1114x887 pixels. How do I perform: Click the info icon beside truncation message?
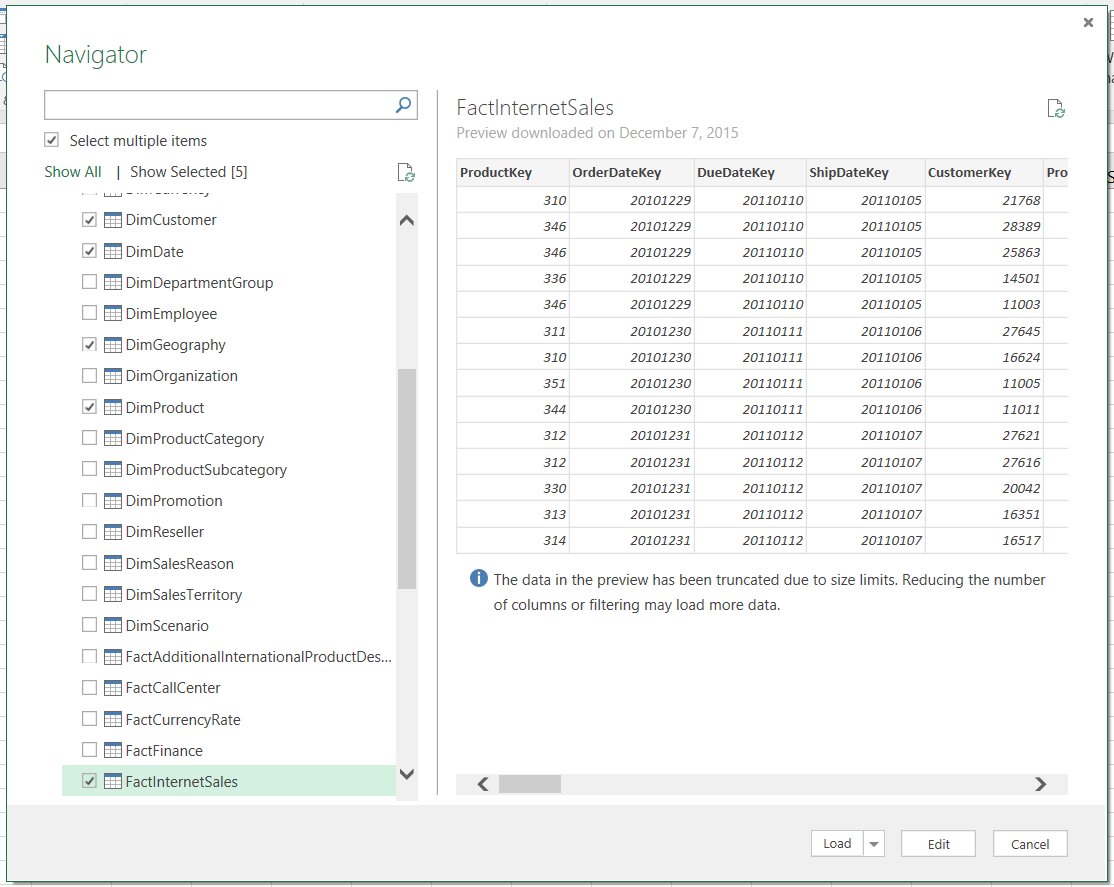[479, 579]
